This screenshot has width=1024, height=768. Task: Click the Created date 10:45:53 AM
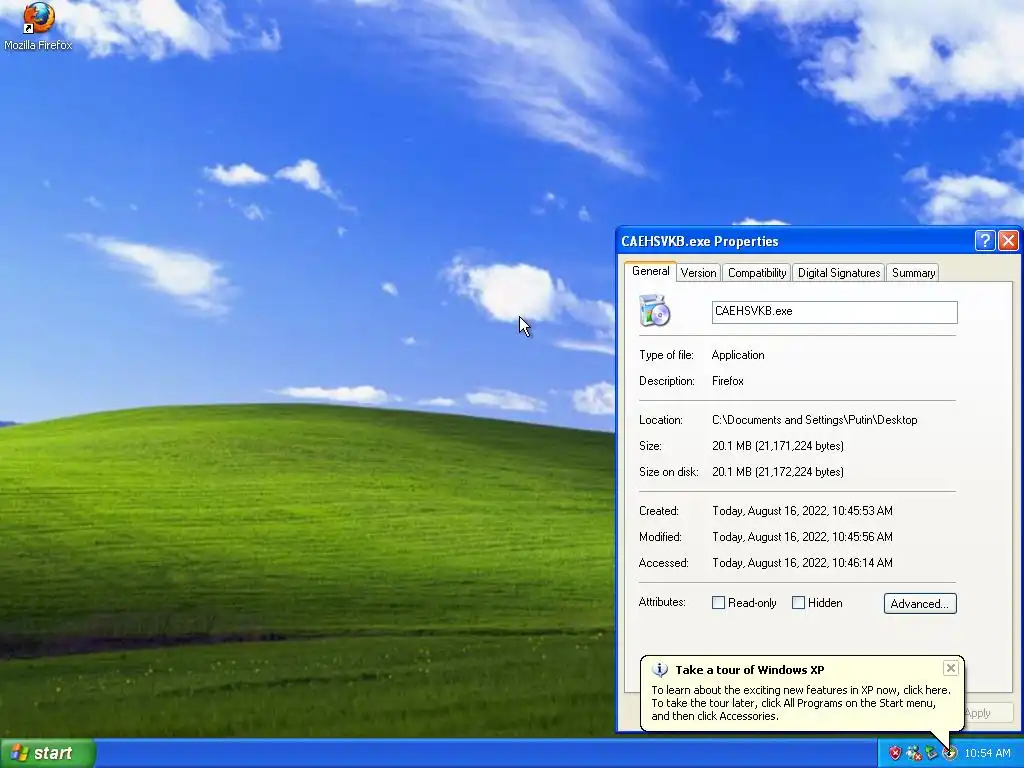[802, 511]
